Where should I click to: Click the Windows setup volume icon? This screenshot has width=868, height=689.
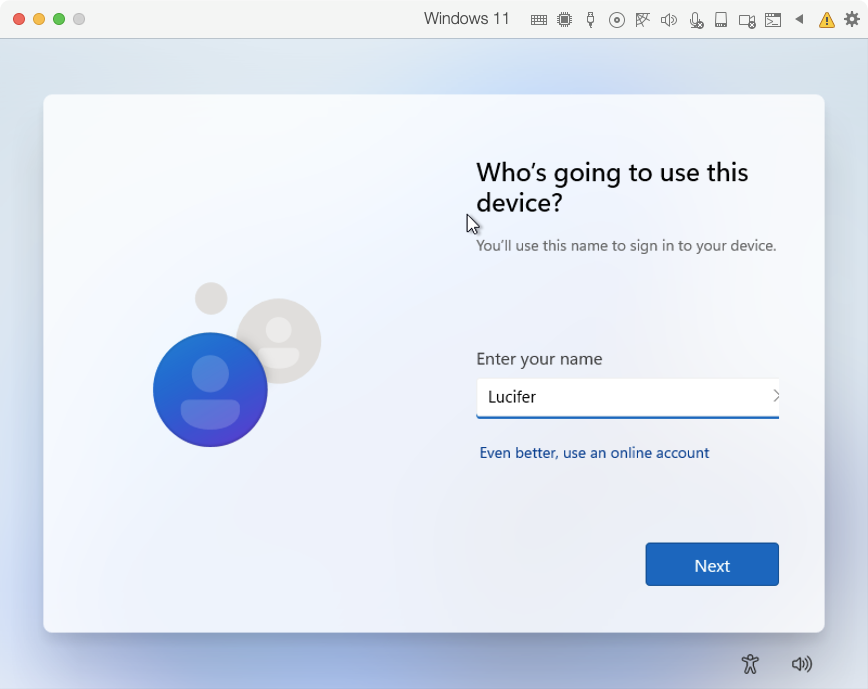pos(802,664)
